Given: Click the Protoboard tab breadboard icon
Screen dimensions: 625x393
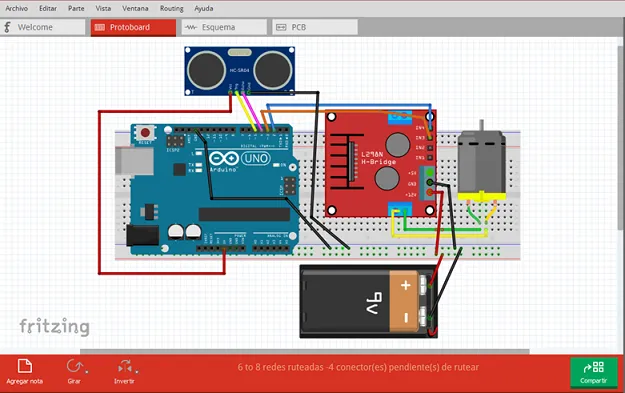Looking at the screenshot, I should [100, 27].
